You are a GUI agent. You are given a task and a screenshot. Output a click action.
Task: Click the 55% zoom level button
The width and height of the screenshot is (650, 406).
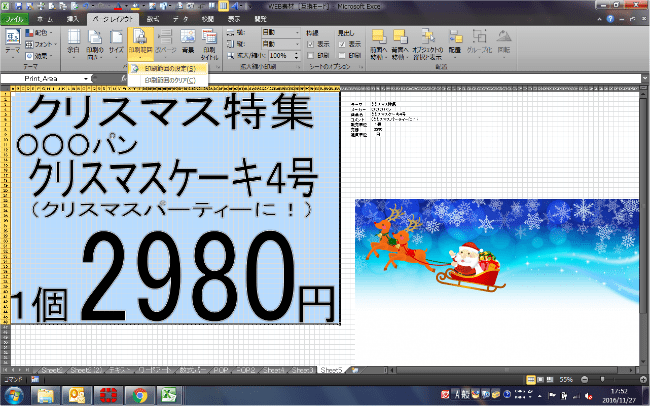pos(566,379)
